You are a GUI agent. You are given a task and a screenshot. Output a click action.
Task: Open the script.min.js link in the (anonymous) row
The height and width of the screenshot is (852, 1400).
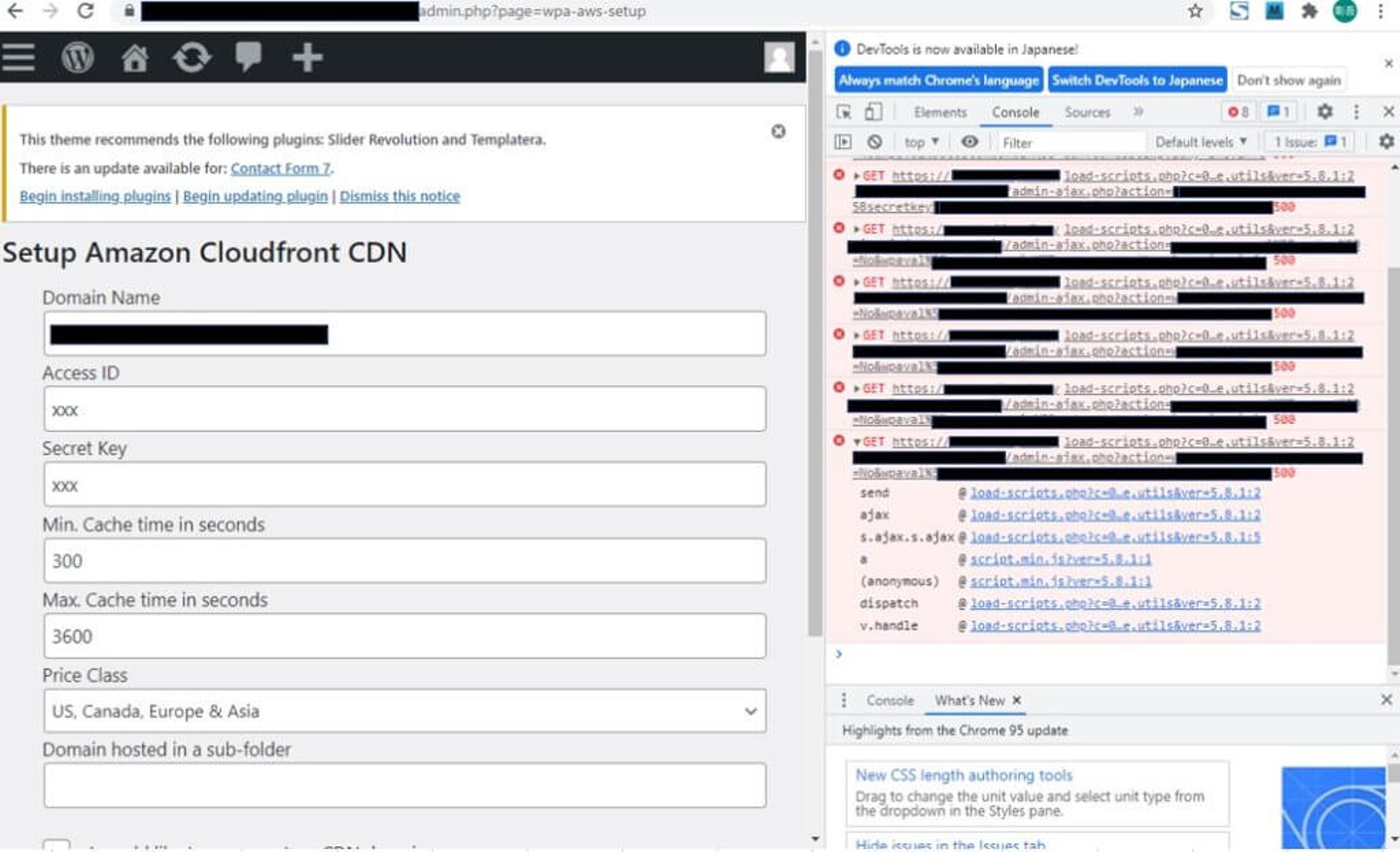point(1061,582)
